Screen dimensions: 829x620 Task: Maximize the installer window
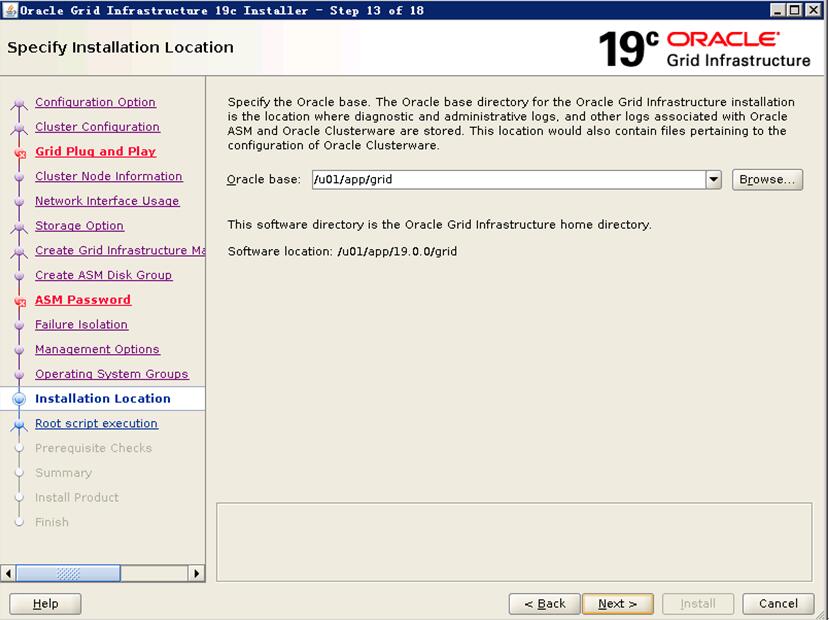(x=794, y=10)
